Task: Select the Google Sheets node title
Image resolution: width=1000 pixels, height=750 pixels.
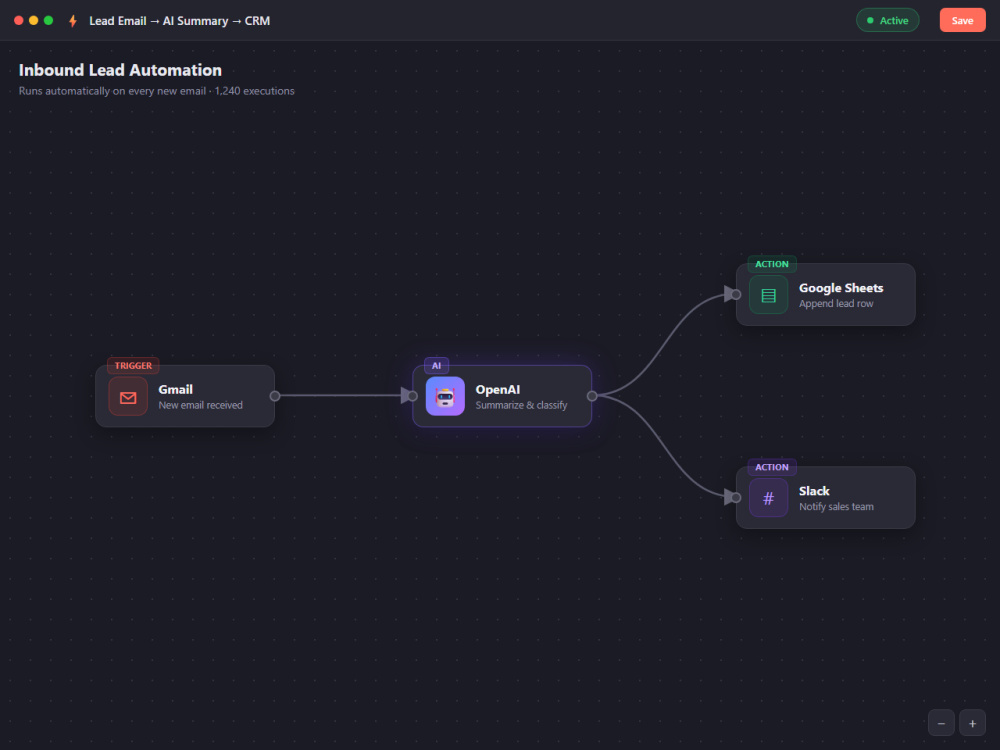Action: click(841, 288)
